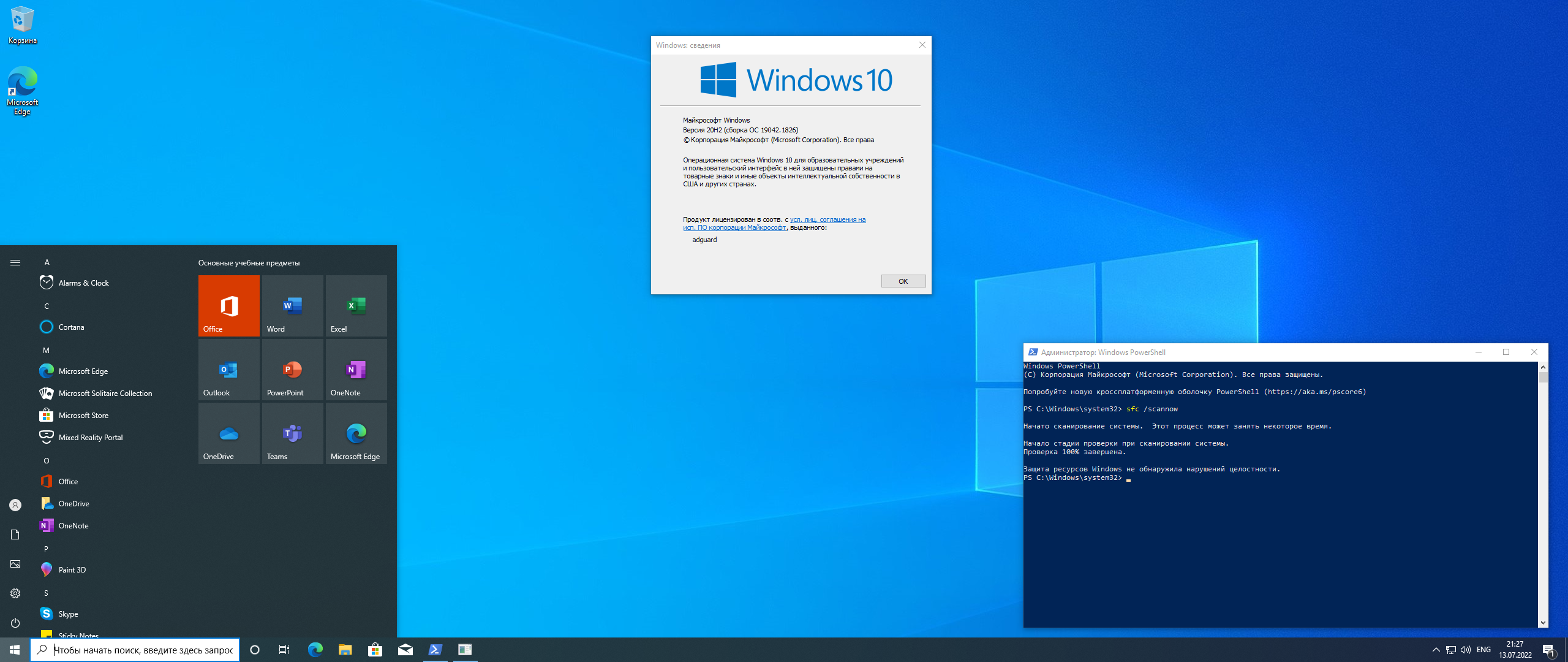Open Microsoft Edge in app list
The width and height of the screenshot is (1568, 662).
(110, 371)
